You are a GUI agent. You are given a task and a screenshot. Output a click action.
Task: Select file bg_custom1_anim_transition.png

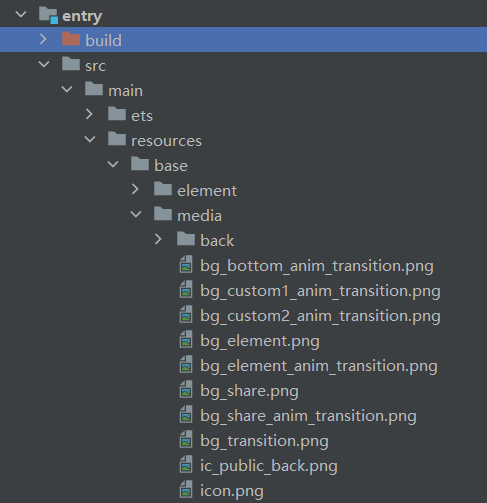[x=320, y=291]
